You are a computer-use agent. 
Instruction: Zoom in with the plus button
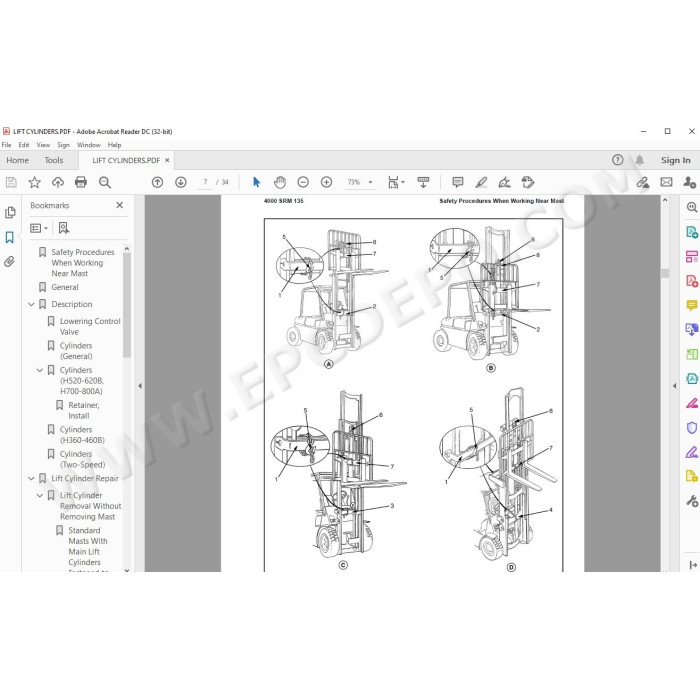326,182
